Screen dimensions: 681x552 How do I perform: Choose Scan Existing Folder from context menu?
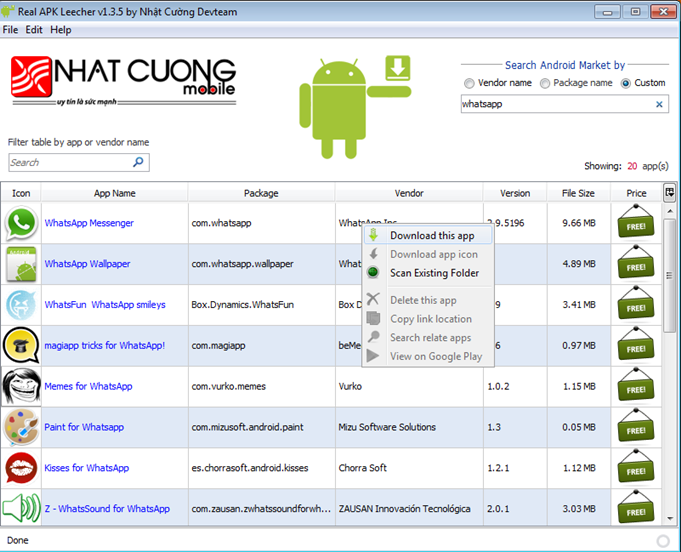[428, 273]
